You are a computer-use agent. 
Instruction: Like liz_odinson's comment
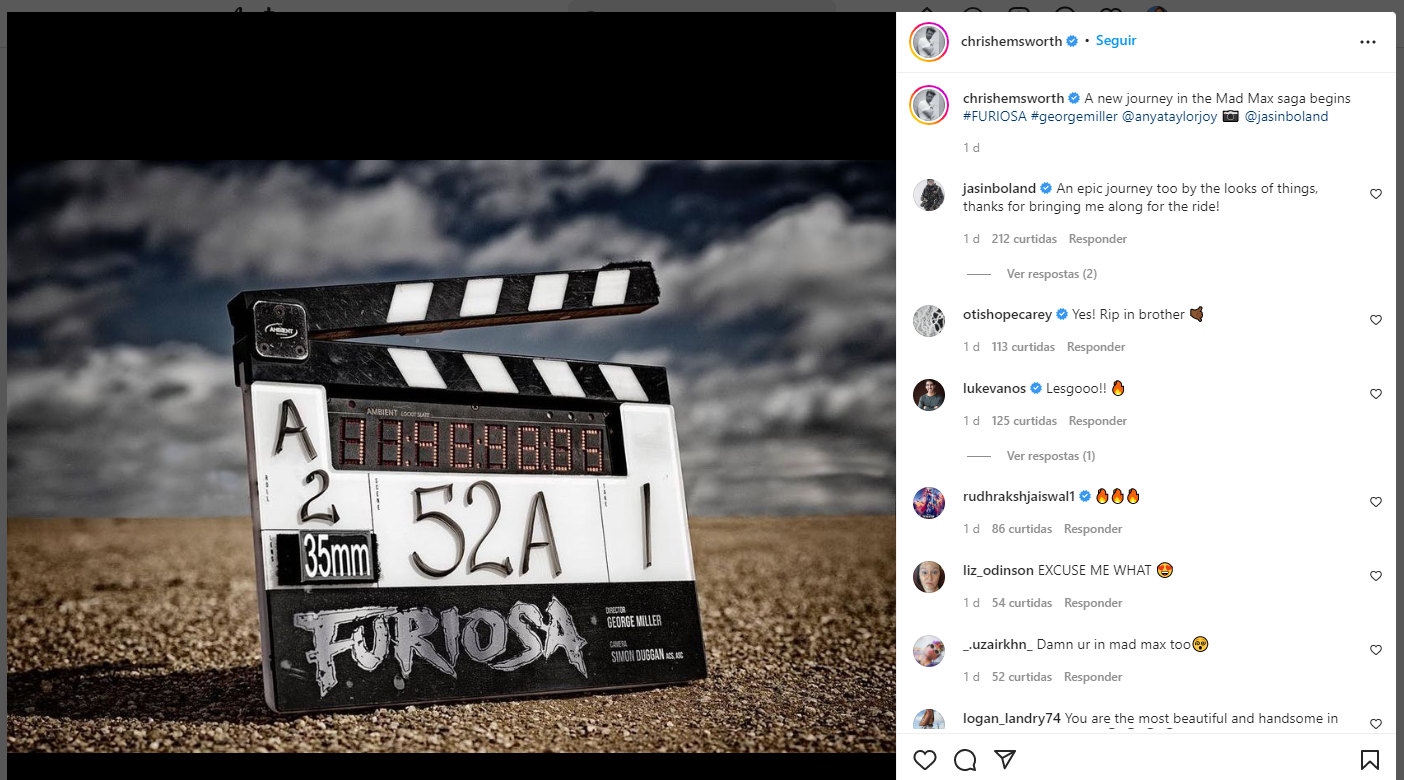coord(1376,576)
